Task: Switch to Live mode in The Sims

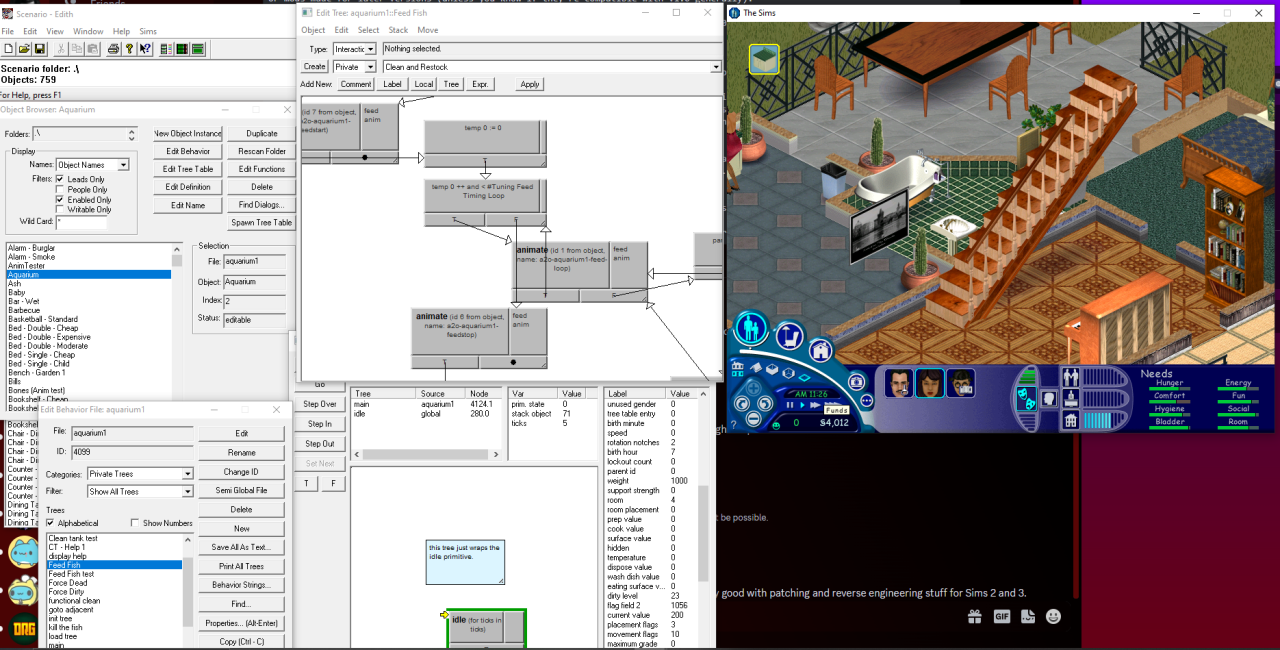Action: (x=752, y=327)
